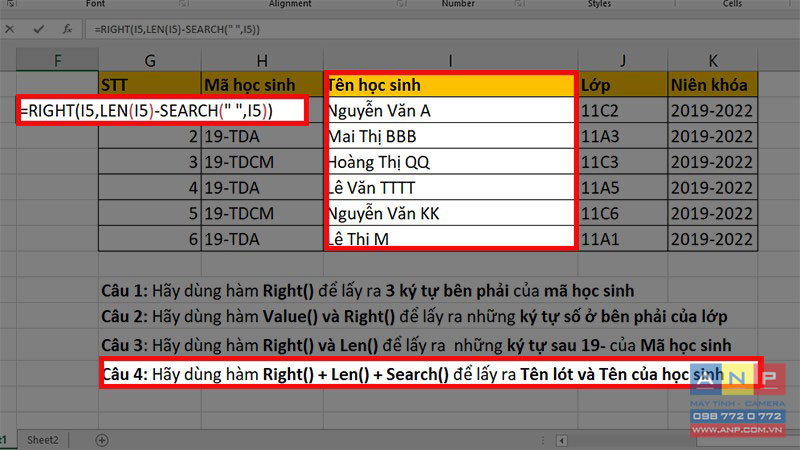Select class cell 11A3
This screenshot has width=800, height=450.
[622, 136]
